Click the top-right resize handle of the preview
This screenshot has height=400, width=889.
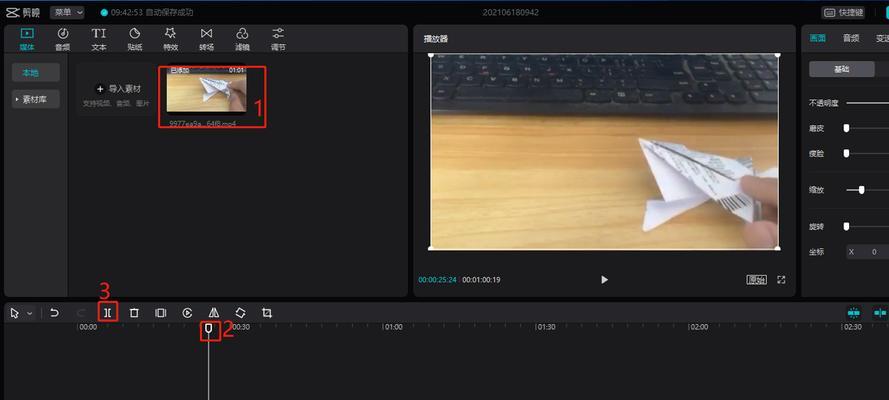click(777, 55)
